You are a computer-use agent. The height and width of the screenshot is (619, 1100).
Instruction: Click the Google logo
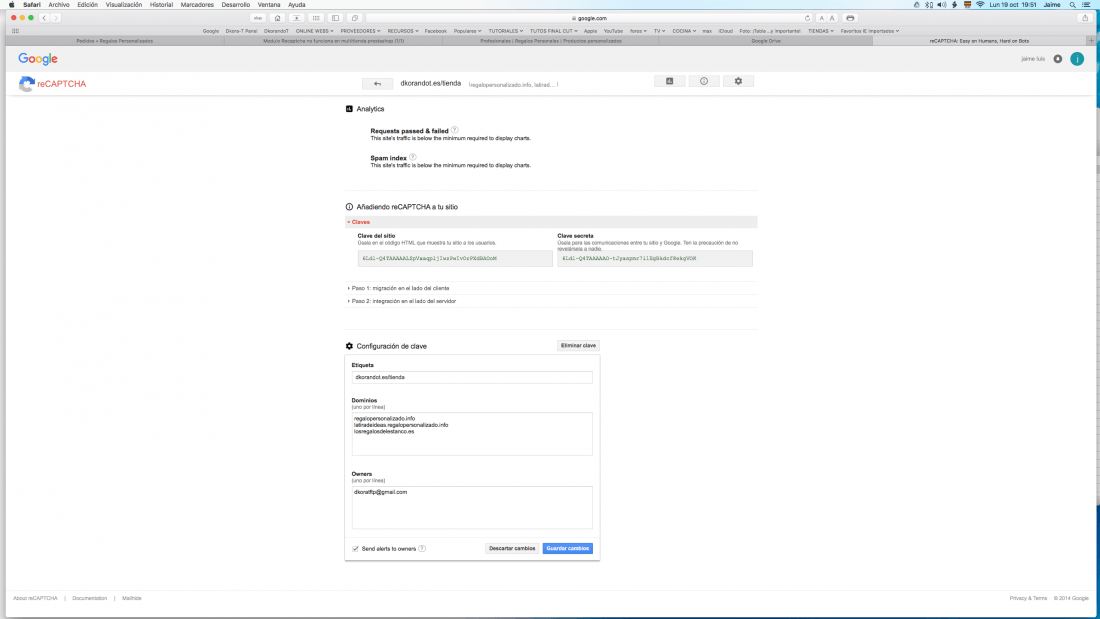(38, 59)
